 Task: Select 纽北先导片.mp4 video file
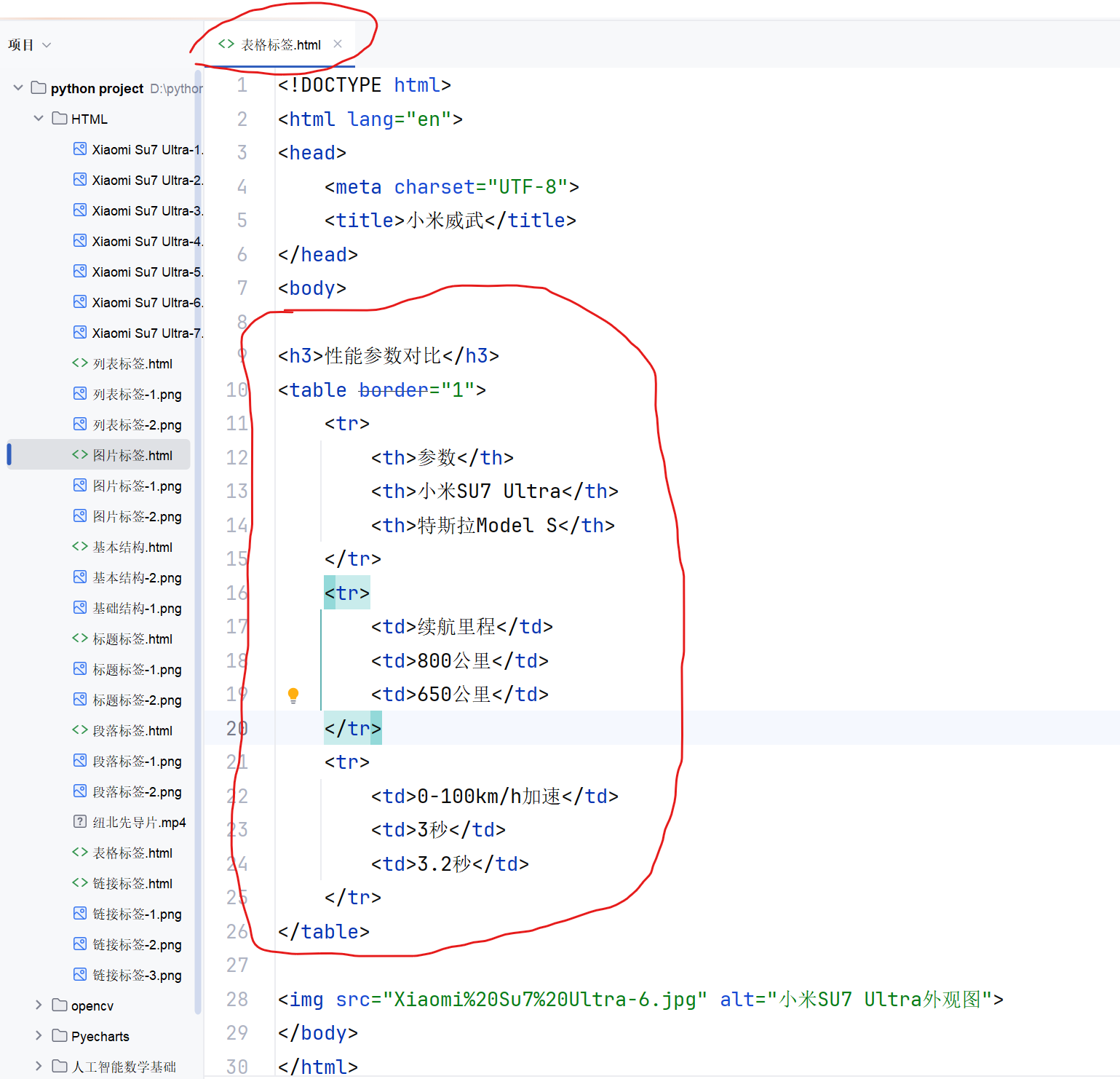[x=130, y=822]
